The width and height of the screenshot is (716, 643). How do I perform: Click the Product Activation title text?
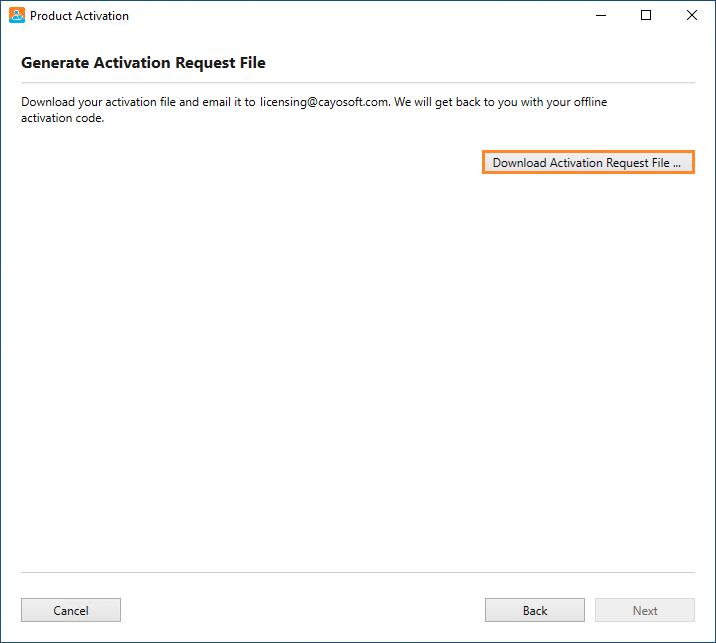click(79, 16)
